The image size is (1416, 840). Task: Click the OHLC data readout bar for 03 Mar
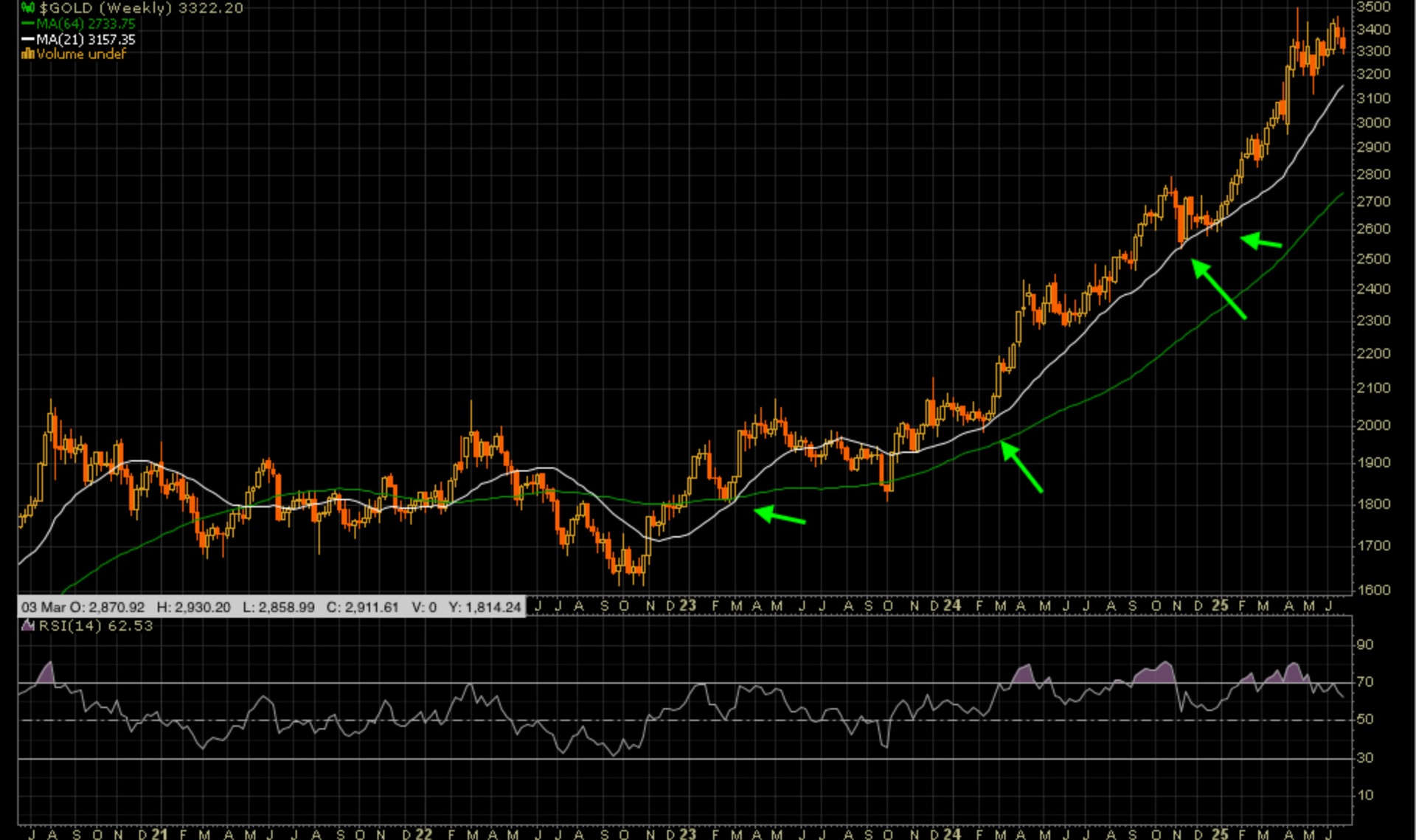[x=271, y=607]
